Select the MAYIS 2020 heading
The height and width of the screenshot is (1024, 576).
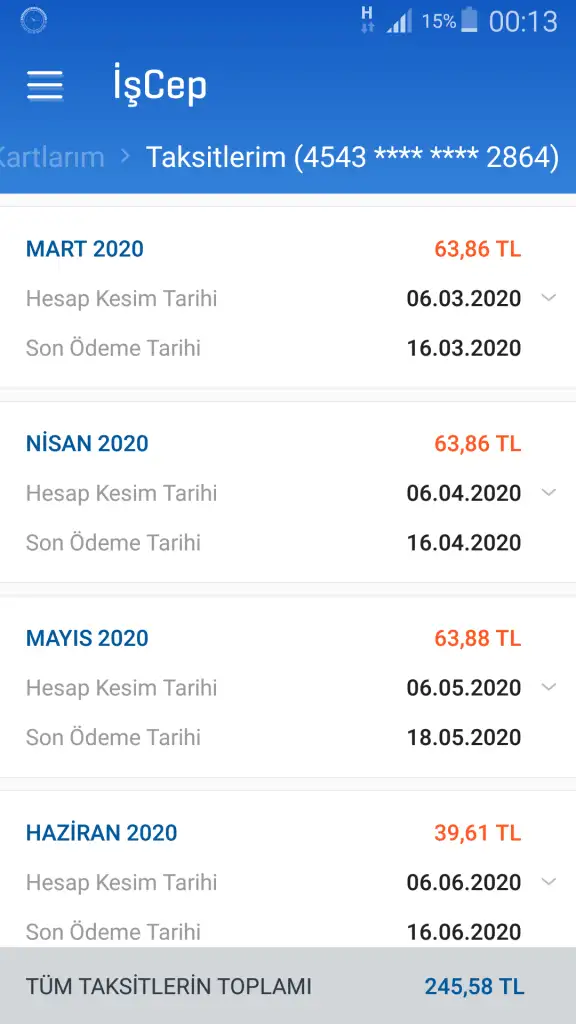[88, 638]
